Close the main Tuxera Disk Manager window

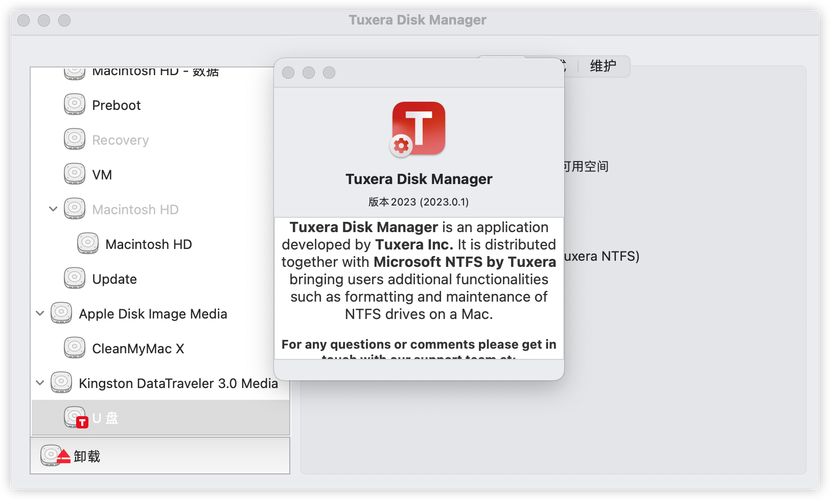24,20
